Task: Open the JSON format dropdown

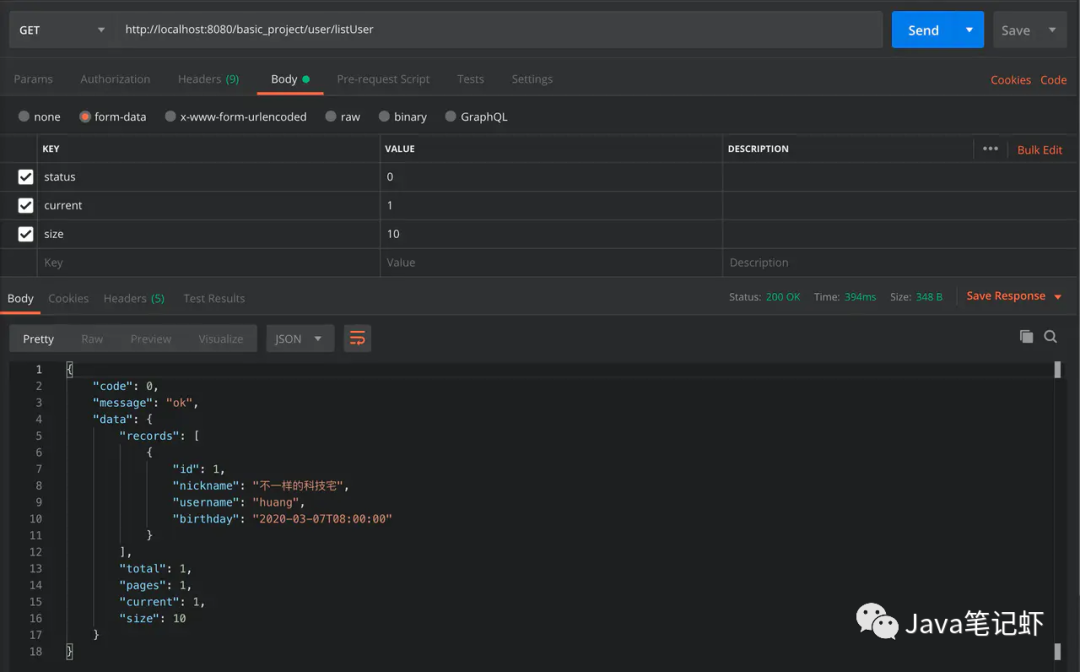Action: (x=299, y=339)
